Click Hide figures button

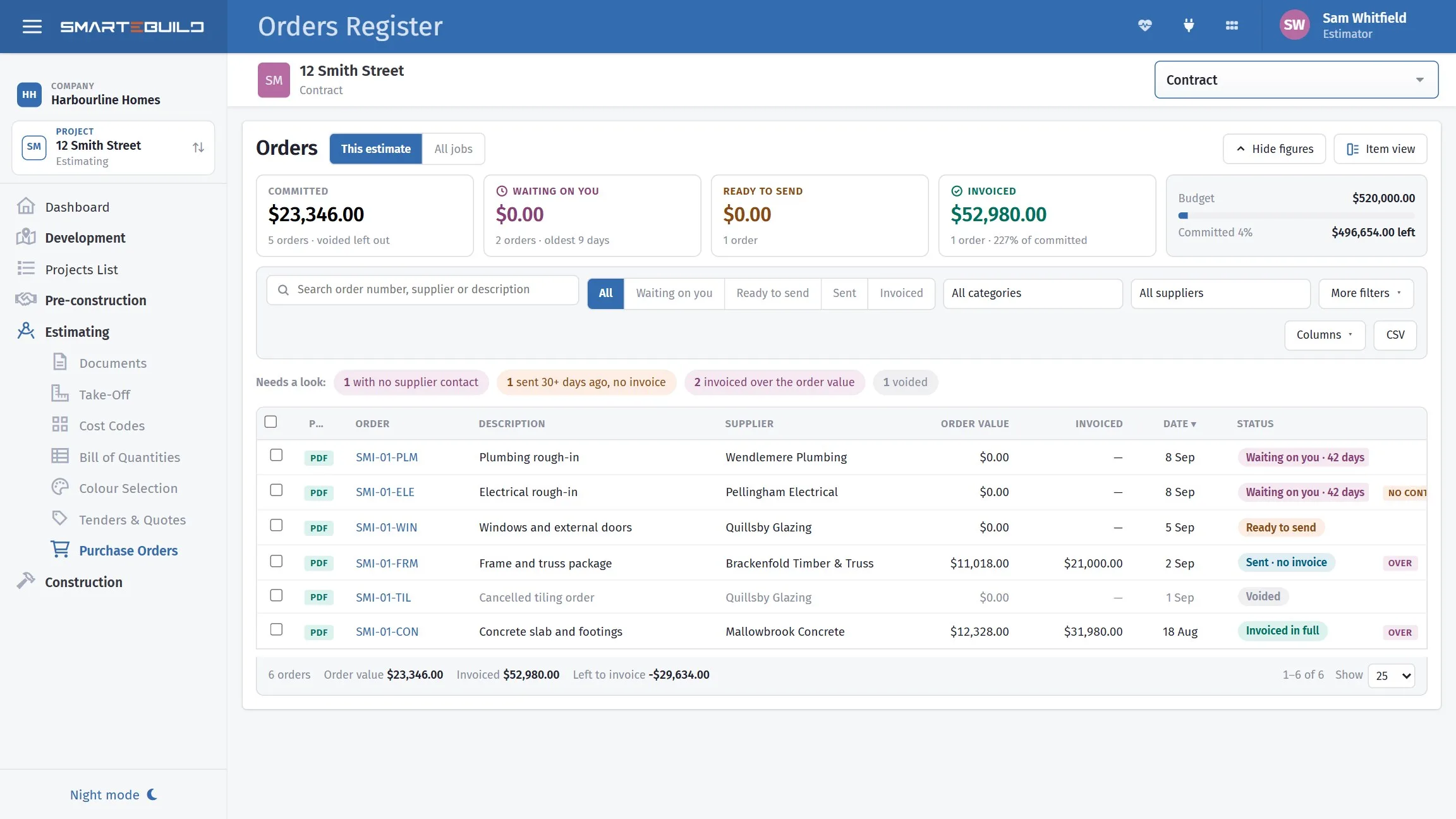1274,149
